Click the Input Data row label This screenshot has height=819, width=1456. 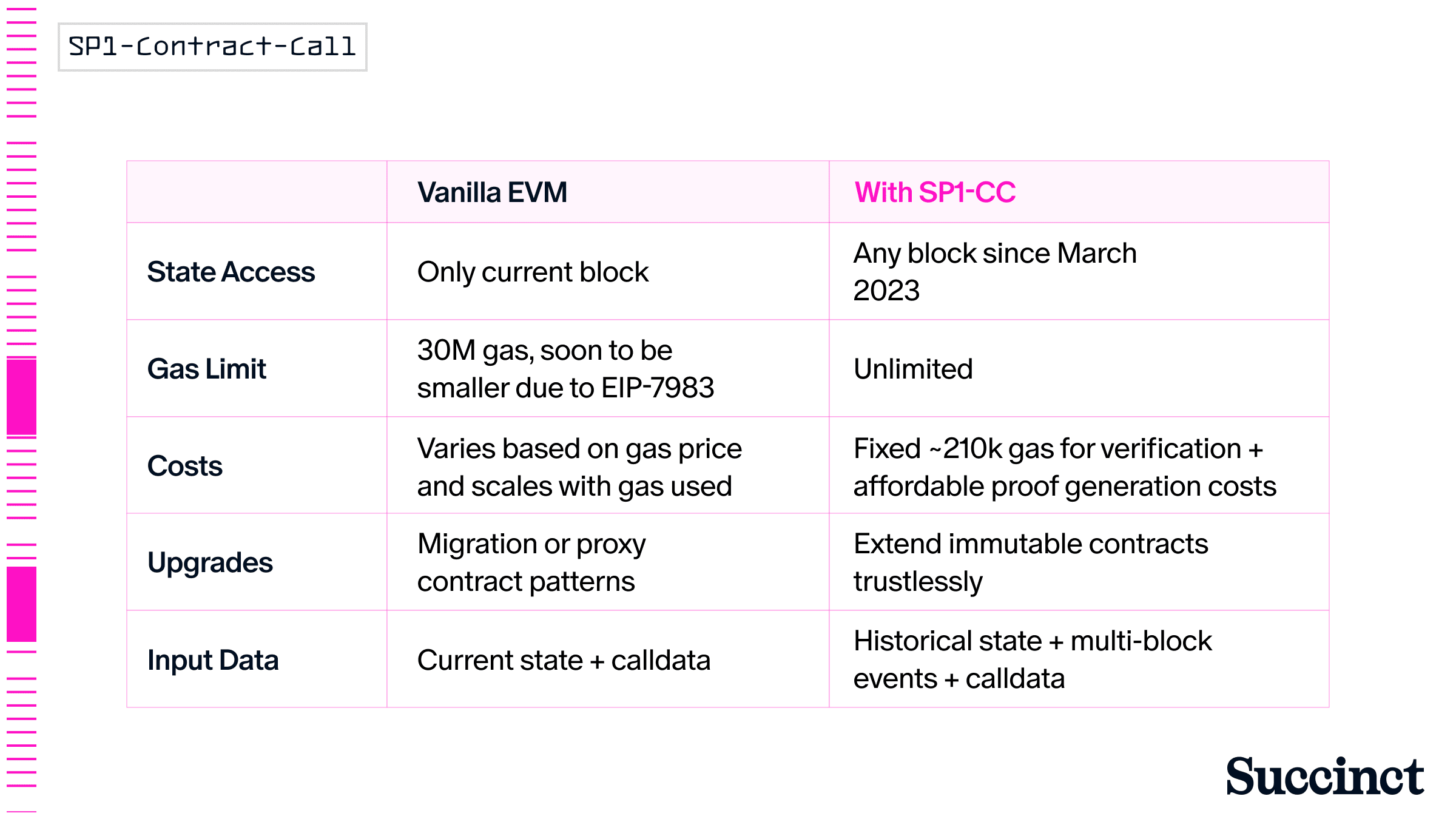coord(213,659)
